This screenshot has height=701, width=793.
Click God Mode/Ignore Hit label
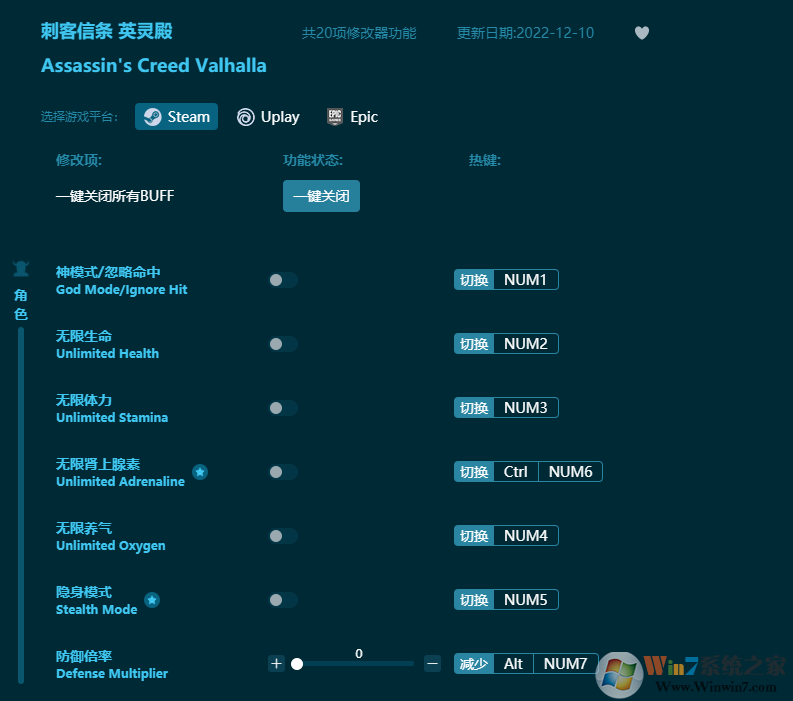pyautogui.click(x=121, y=290)
